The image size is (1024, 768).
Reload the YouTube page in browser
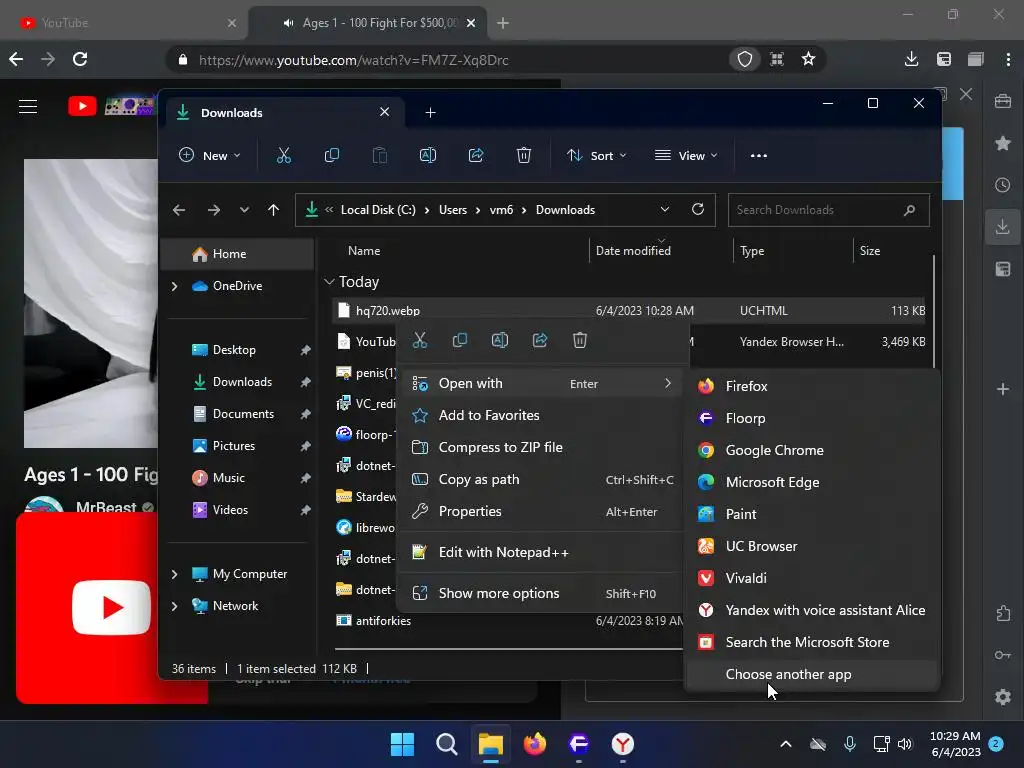(x=80, y=59)
